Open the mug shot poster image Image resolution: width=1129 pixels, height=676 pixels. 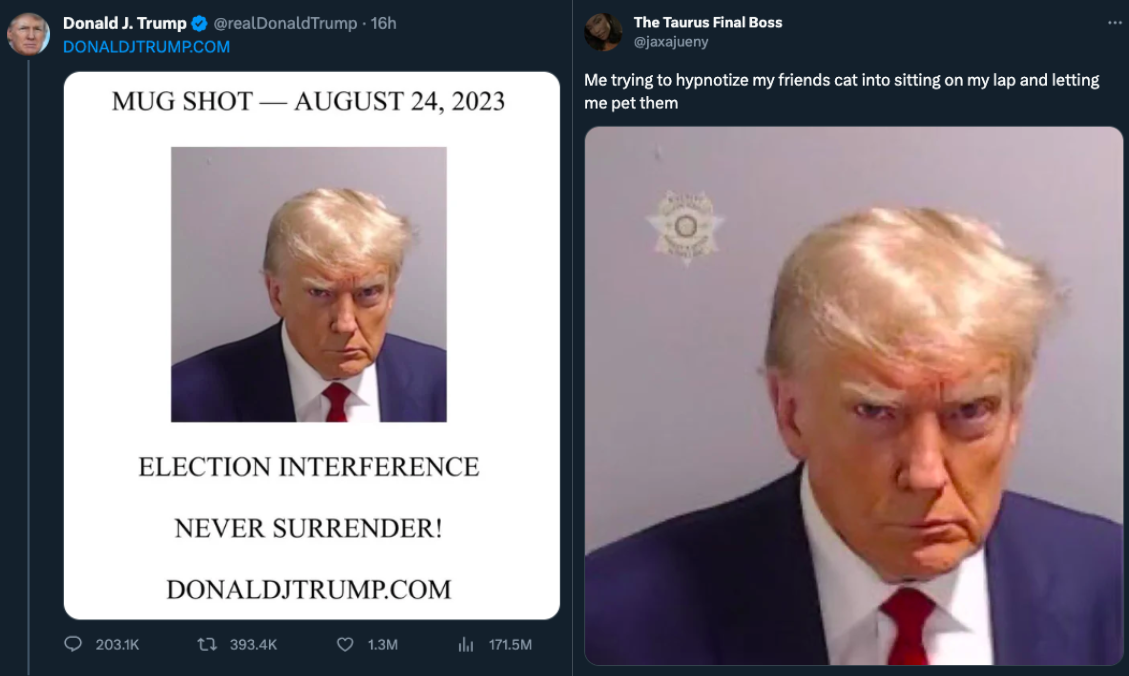click(312, 346)
